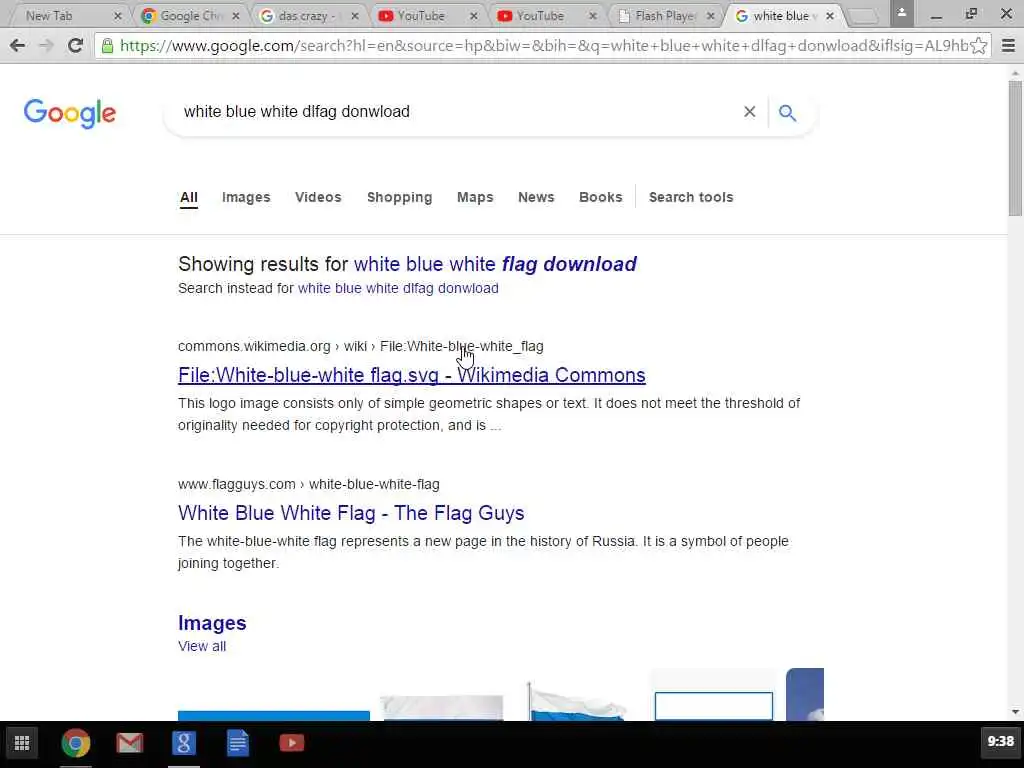Close the Flash Player tab
Screen dimensions: 1024x768
click(711, 16)
